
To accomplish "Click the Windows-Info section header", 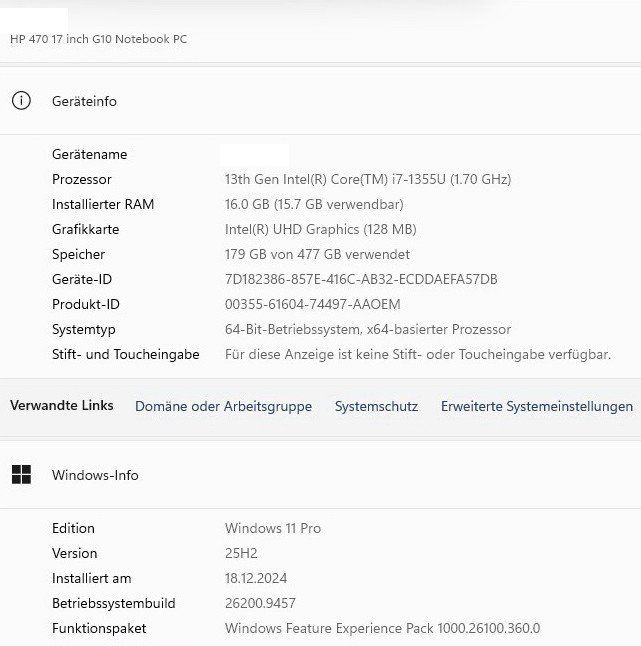I will [x=320, y=475].
